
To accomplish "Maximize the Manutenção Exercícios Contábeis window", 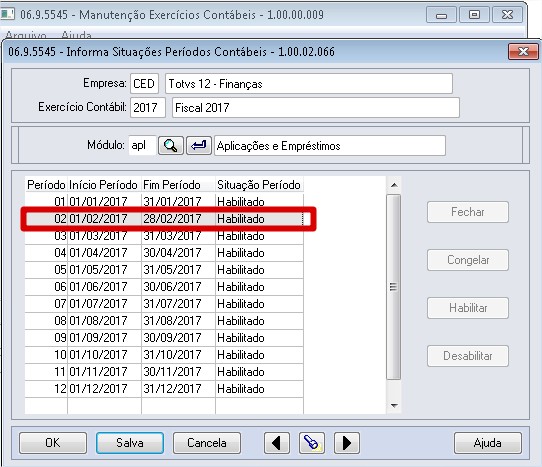I will 474,15.
